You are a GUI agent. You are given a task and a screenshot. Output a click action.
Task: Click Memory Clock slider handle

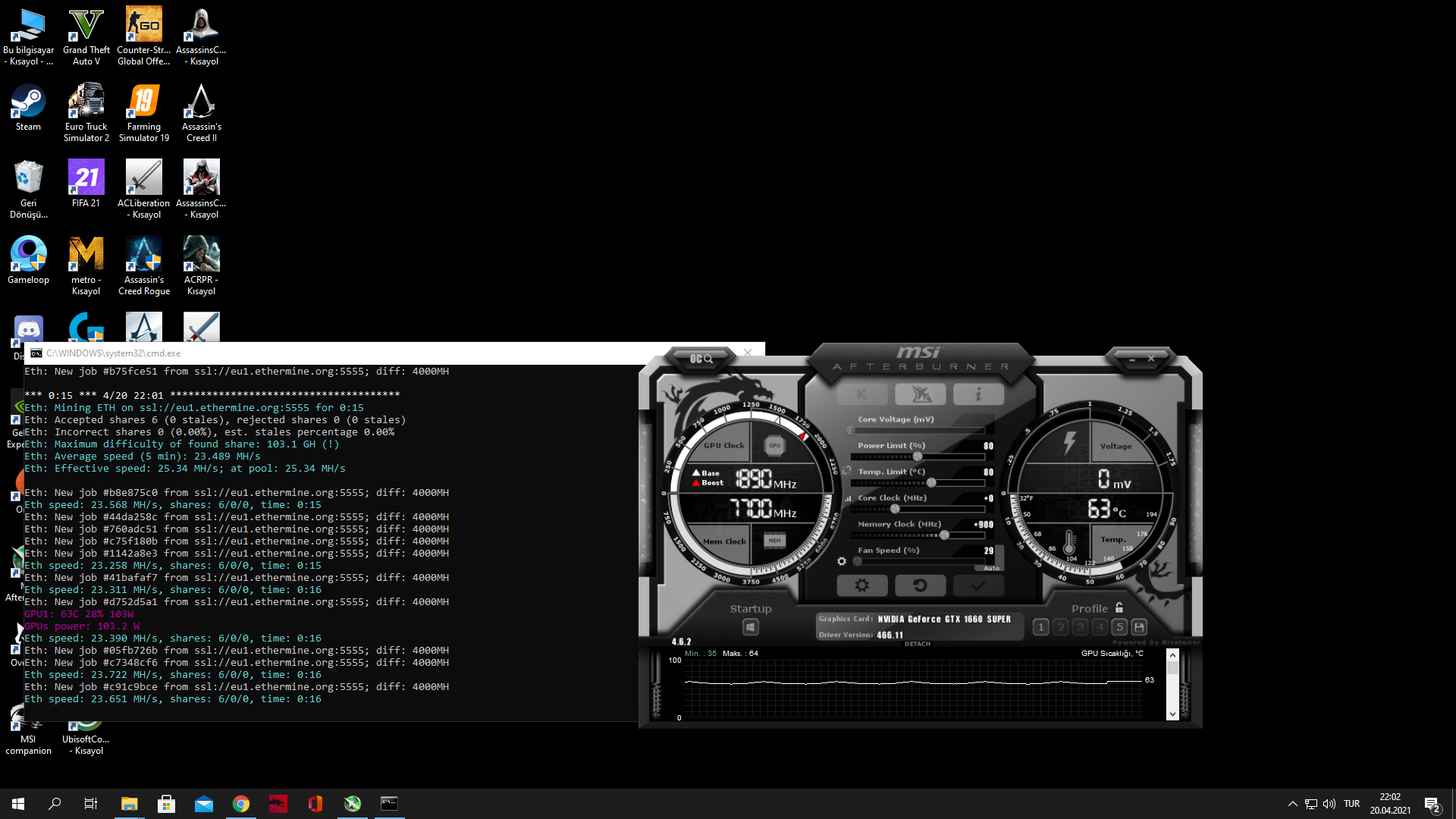944,535
